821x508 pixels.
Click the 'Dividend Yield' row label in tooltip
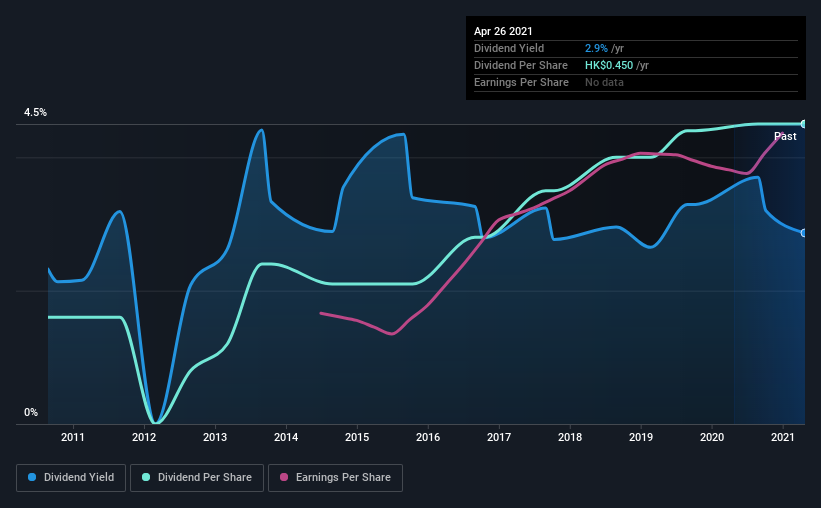pos(509,48)
